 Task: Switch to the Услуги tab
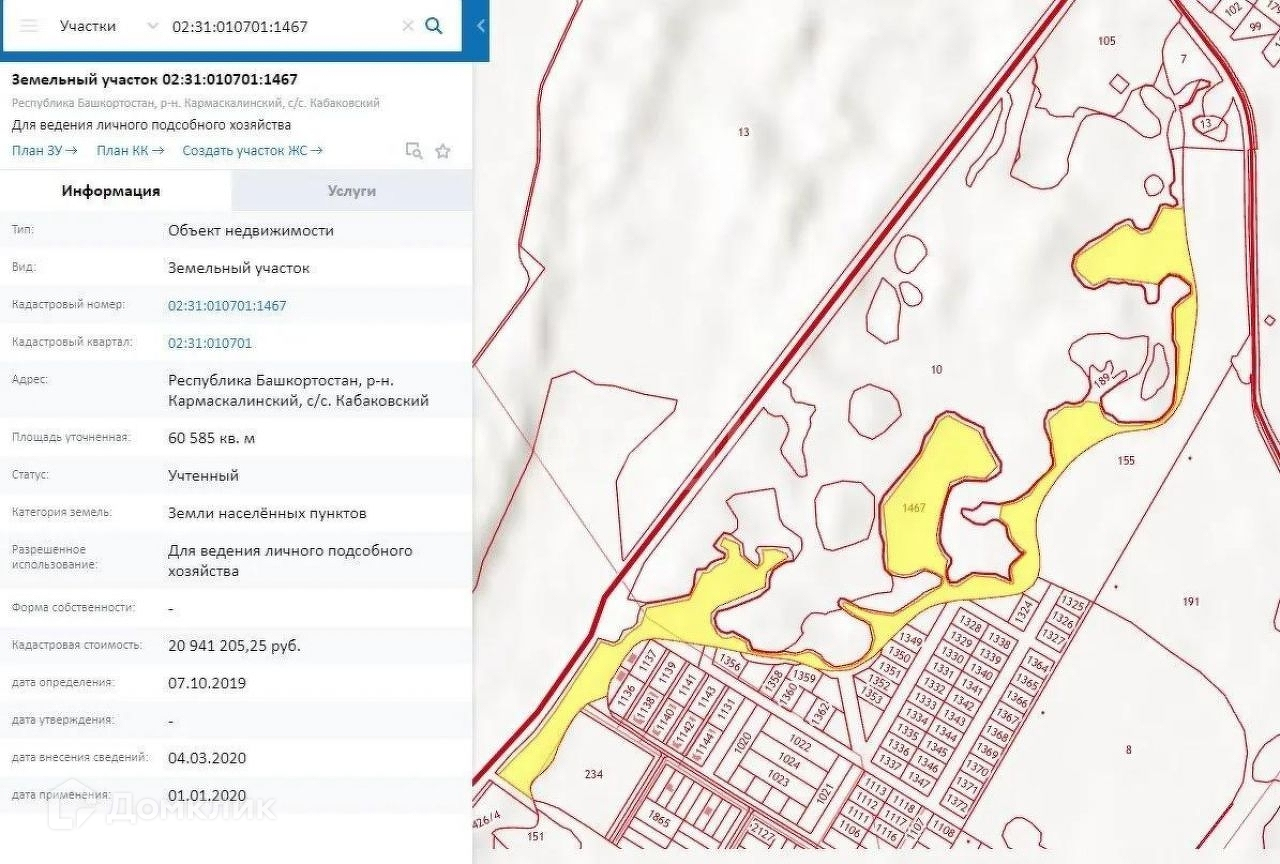[352, 191]
